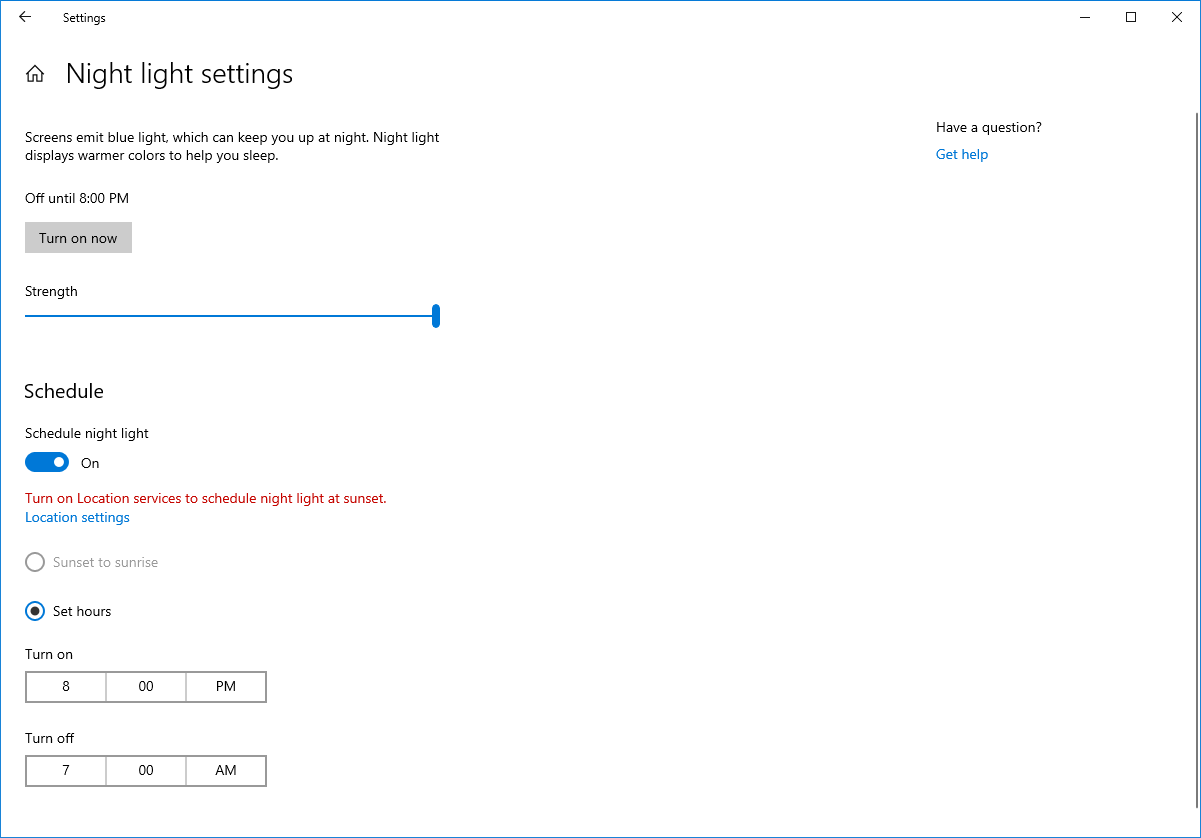
Task: Open the Turn off hour selector showing 7
Action: click(65, 770)
